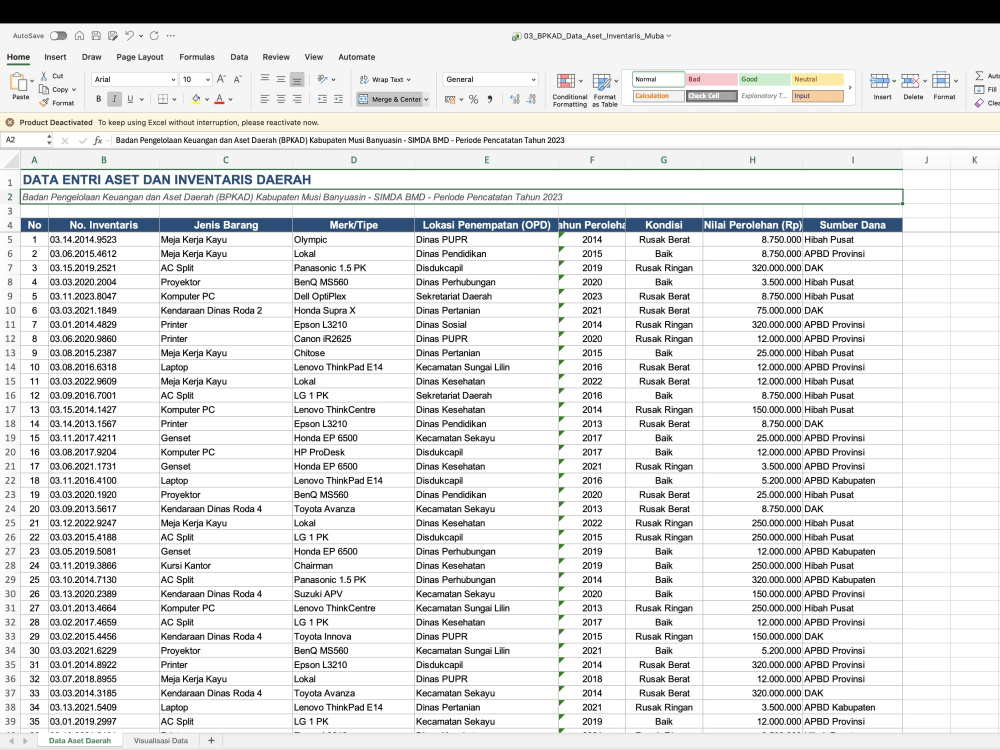This screenshot has width=1000, height=750.
Task: Switch to the Review tab
Action: click(276, 57)
